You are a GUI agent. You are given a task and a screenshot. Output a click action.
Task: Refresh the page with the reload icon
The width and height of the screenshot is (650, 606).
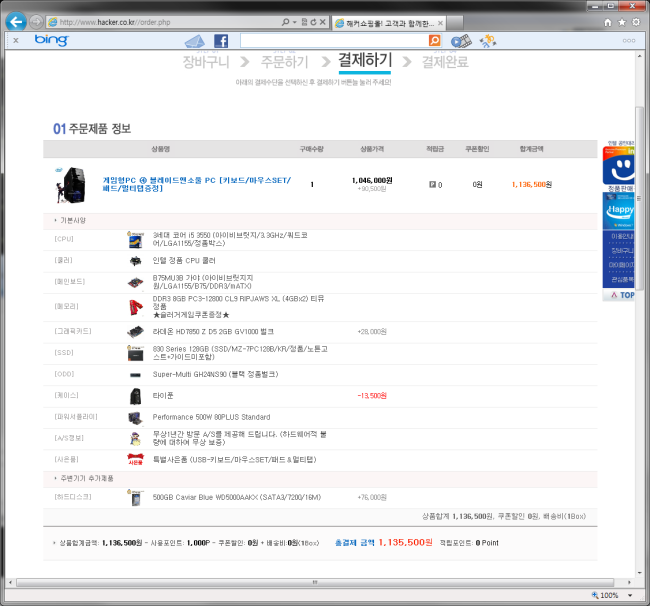tap(313, 22)
